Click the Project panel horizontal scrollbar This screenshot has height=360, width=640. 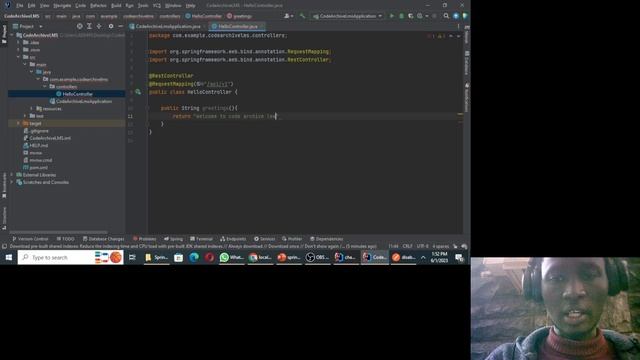58,232
